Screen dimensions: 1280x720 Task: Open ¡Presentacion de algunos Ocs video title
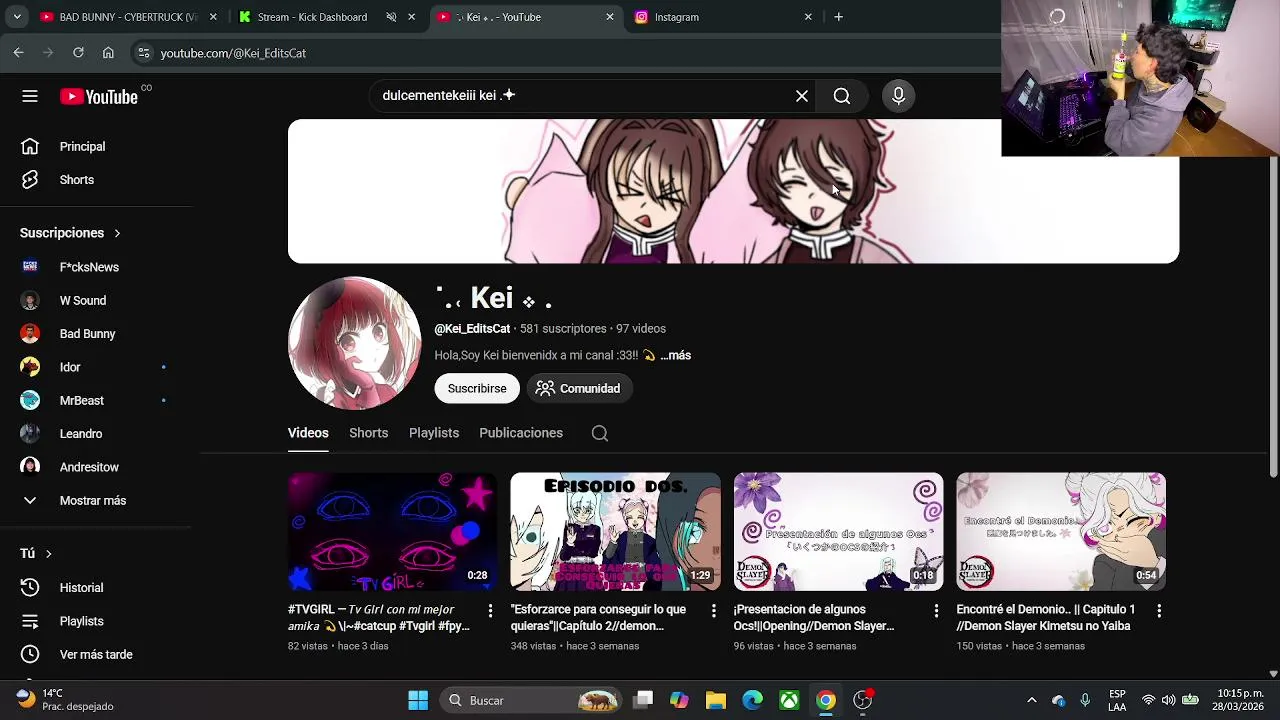pos(814,618)
